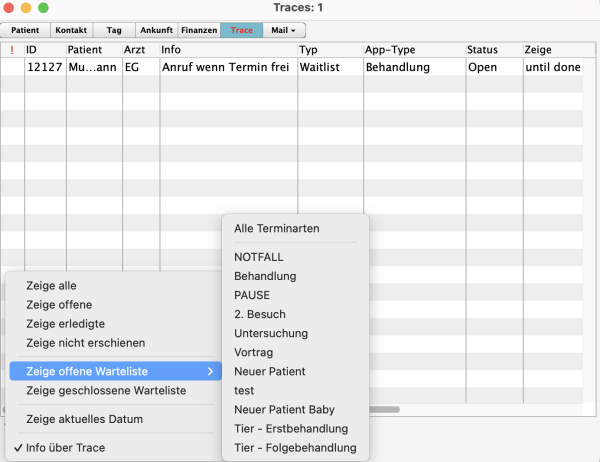This screenshot has width=600, height=462.
Task: Toggle the Info über Trace checkmark option
Action: pyautogui.click(x=65, y=447)
